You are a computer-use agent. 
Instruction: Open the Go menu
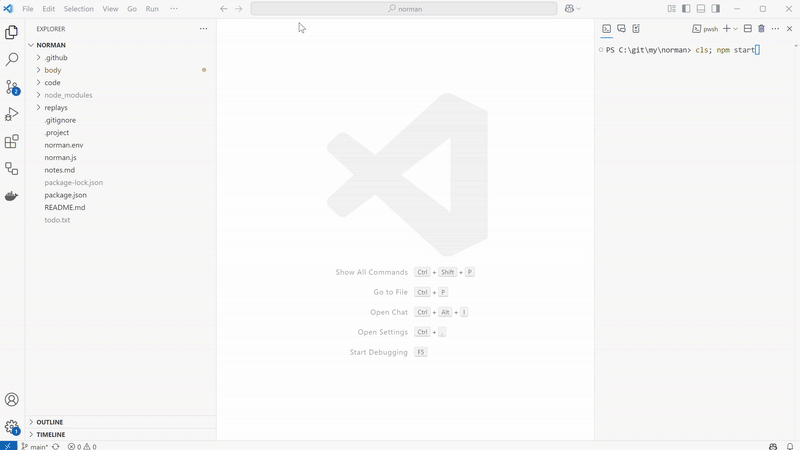coord(132,9)
